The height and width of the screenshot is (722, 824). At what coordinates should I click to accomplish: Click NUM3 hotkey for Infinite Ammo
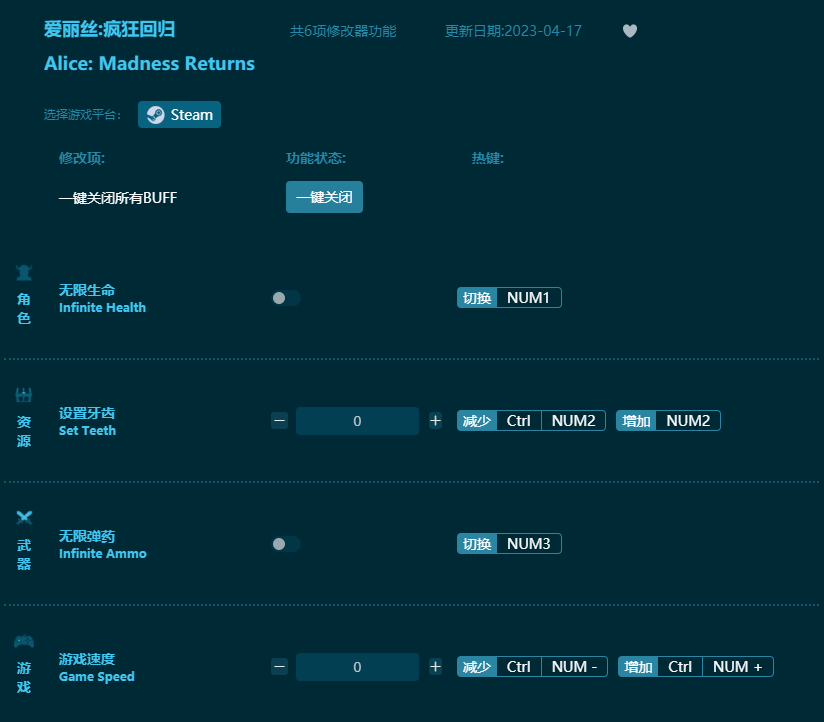528,544
